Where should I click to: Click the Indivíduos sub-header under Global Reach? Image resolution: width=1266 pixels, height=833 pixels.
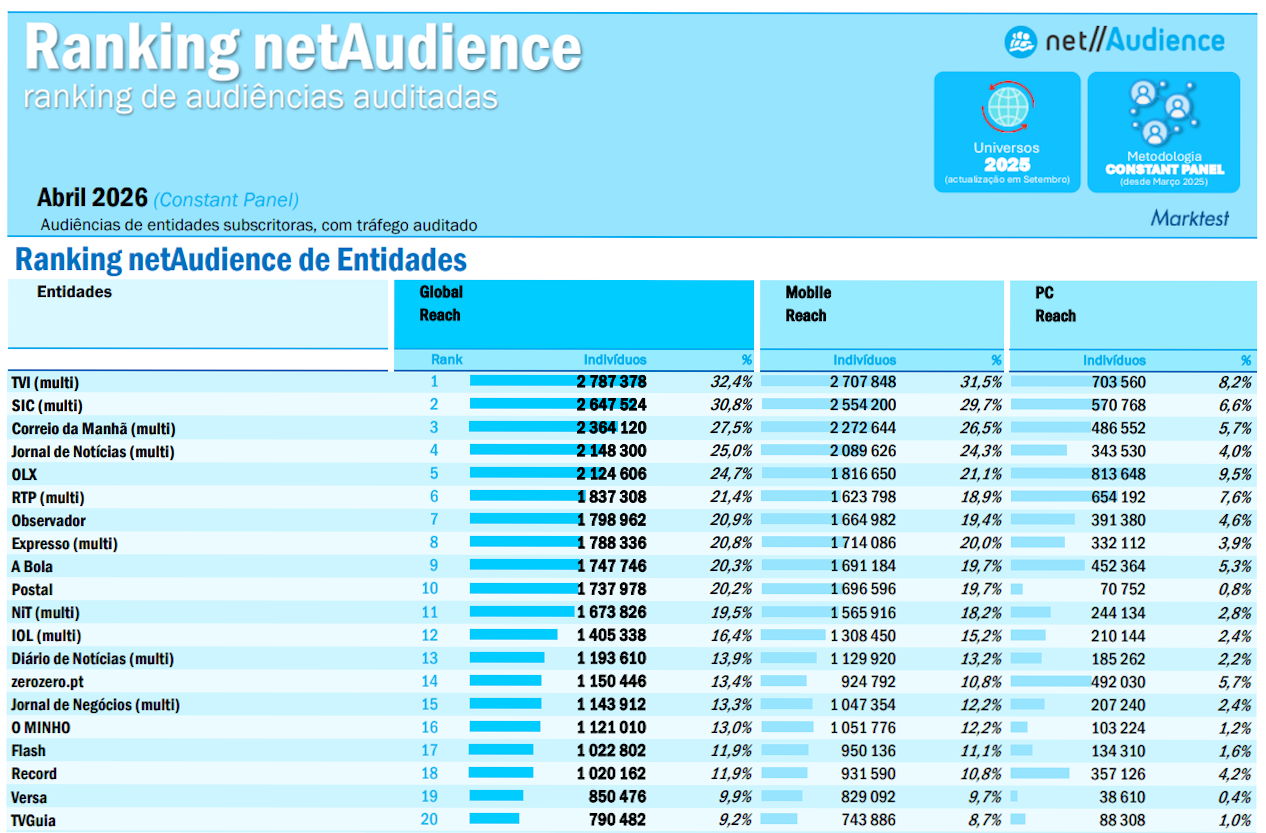[615, 360]
